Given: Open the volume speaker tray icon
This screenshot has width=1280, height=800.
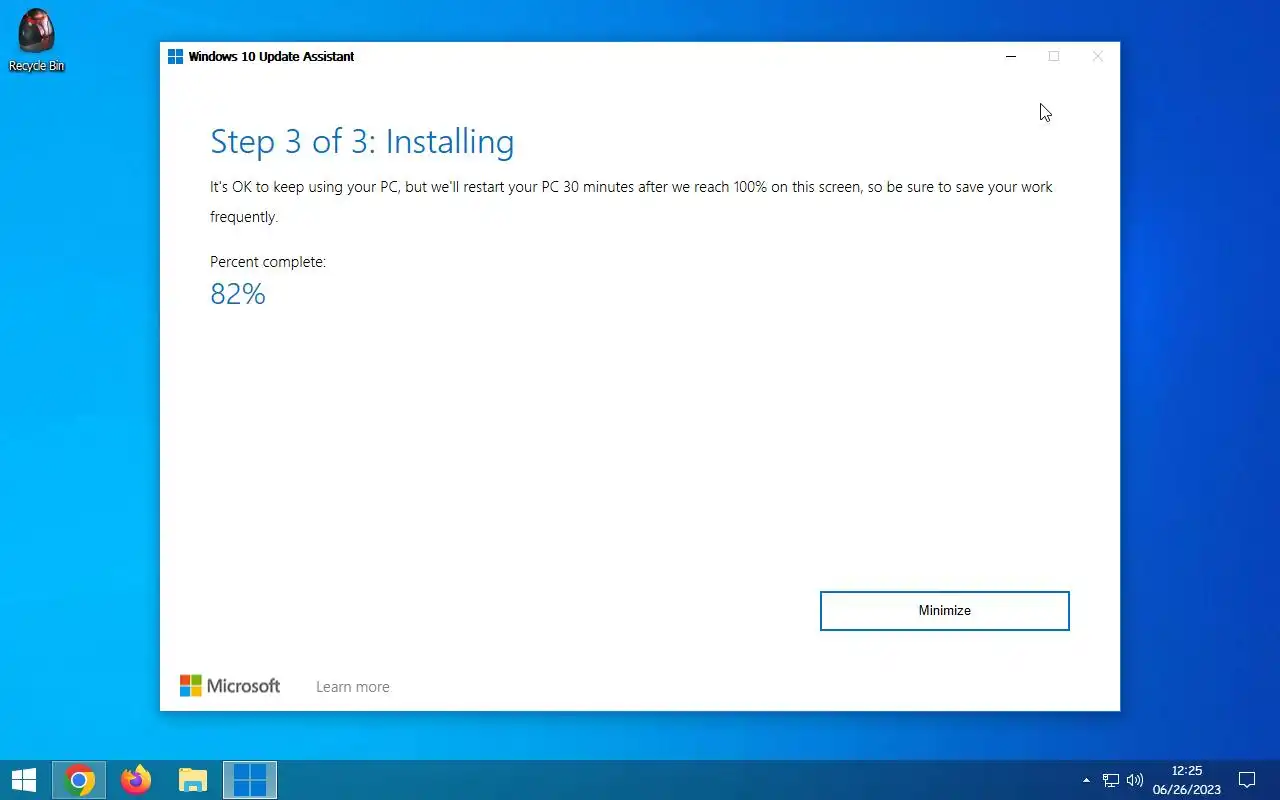Looking at the screenshot, I should [x=1135, y=780].
